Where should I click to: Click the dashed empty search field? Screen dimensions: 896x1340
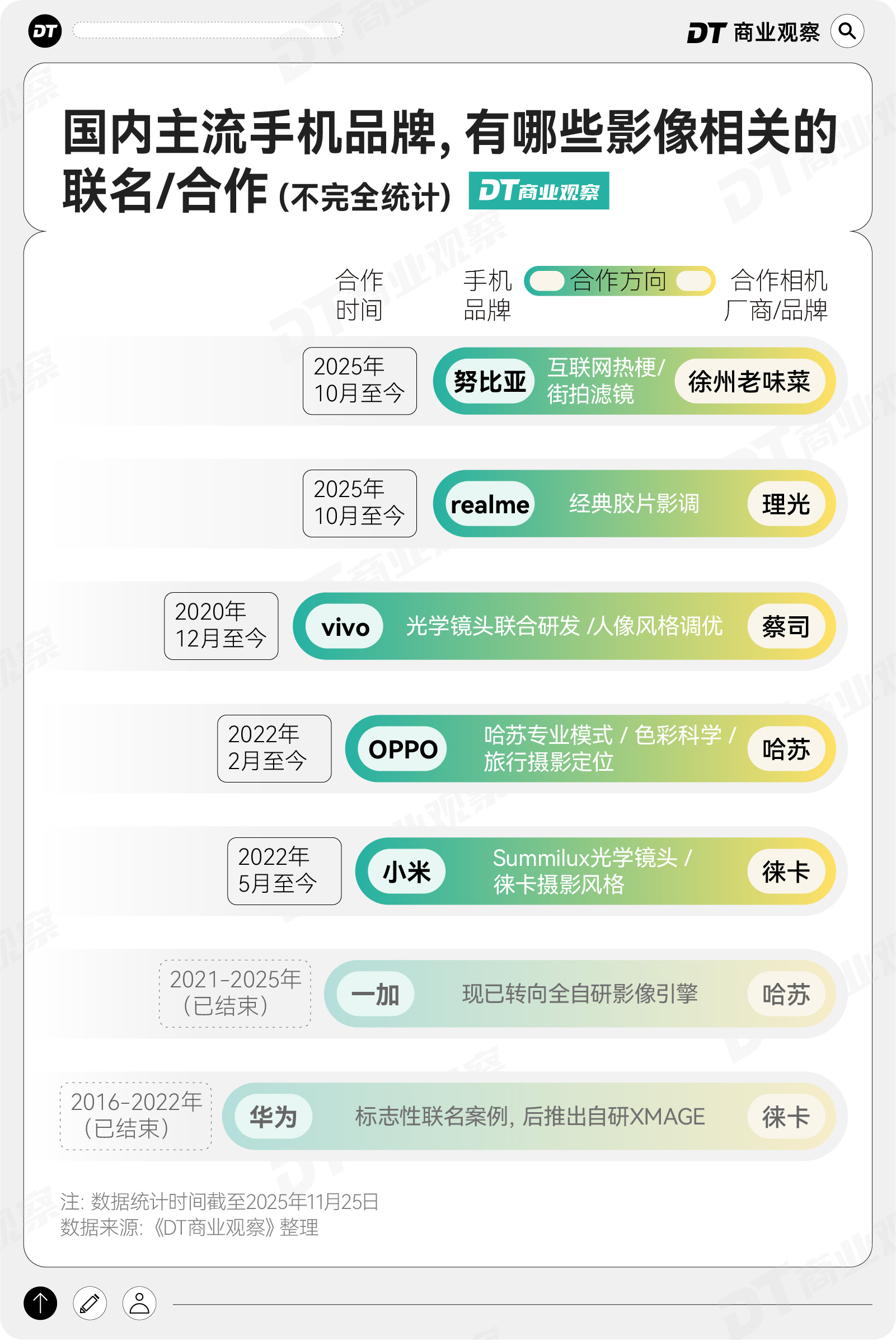208,30
